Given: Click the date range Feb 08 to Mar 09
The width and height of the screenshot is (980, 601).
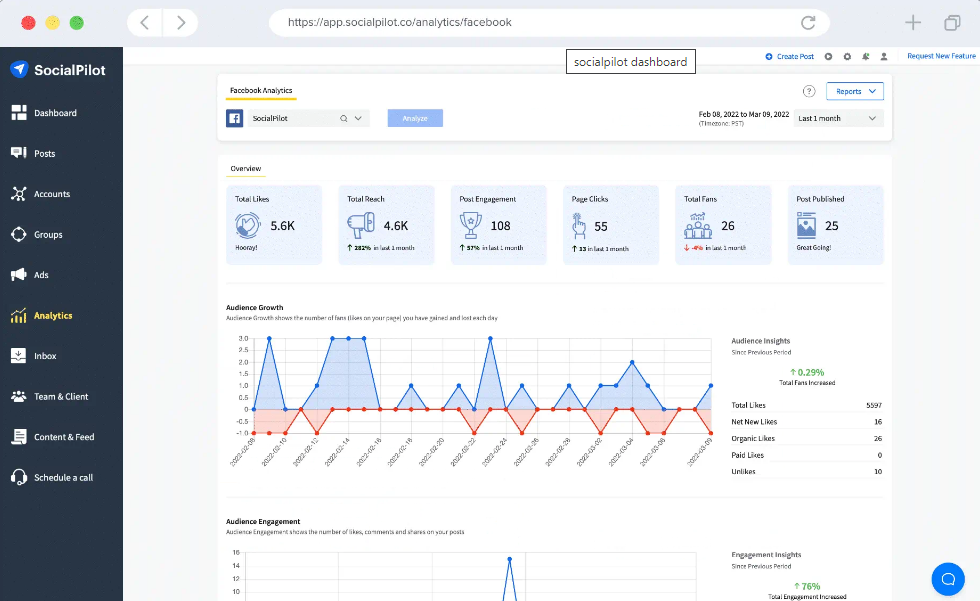Looking at the screenshot, I should coord(744,114).
